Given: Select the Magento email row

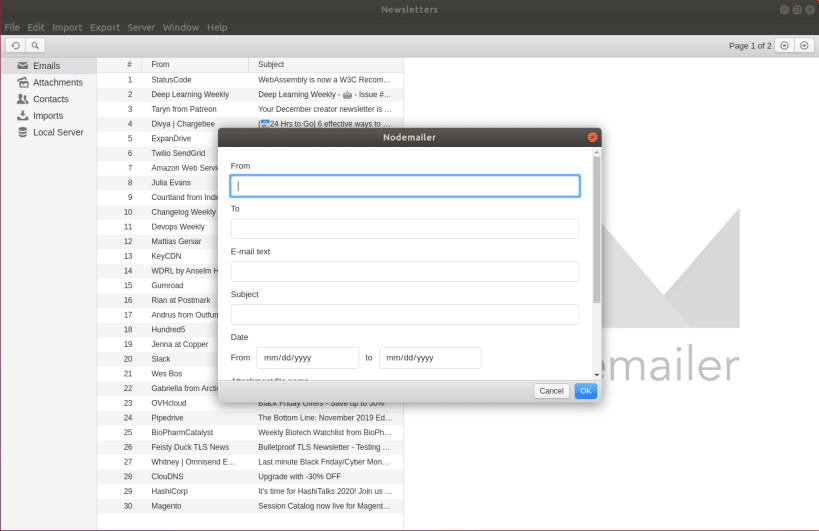Looking at the screenshot, I should click(x=250, y=506).
